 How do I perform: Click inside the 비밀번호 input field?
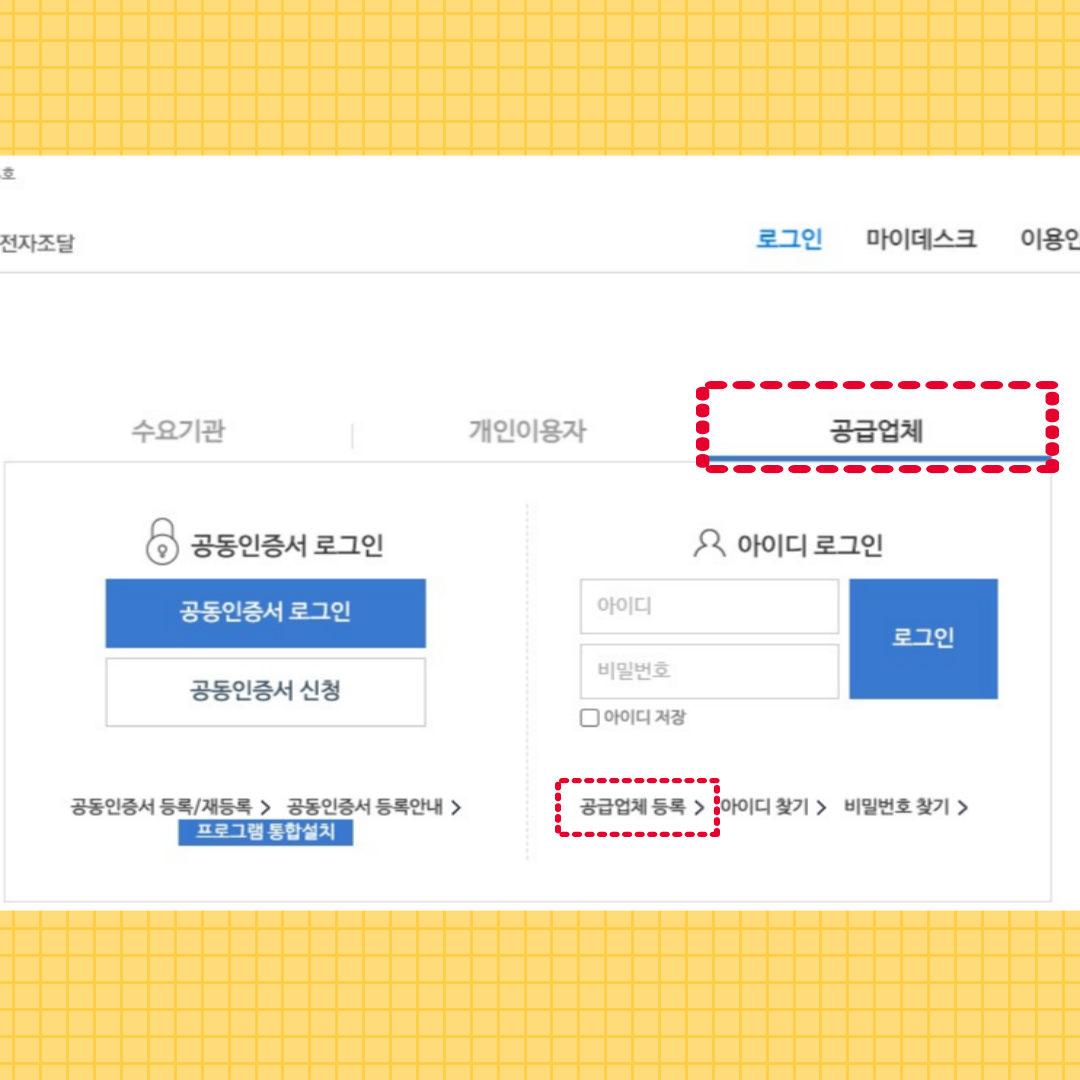click(x=709, y=671)
